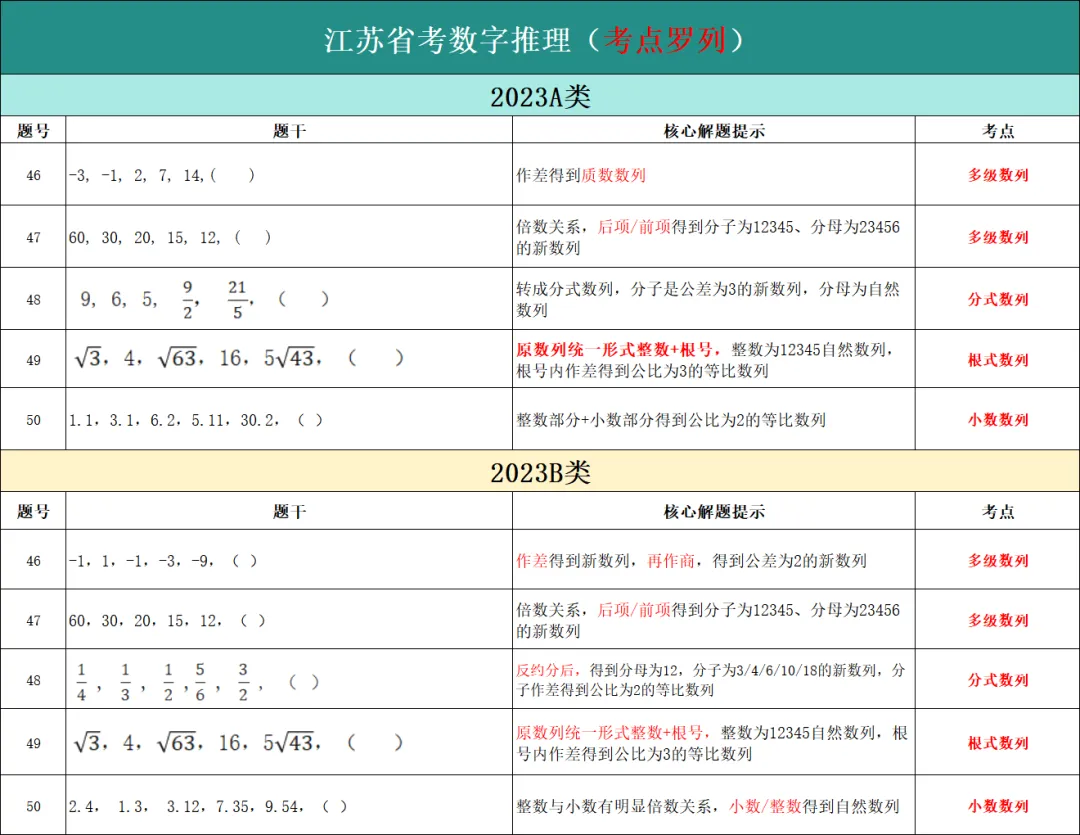Select the sequence 2.4, 1.3, 3.12, 7.35, 9.54
This screenshot has height=835, width=1080.
coord(207,807)
